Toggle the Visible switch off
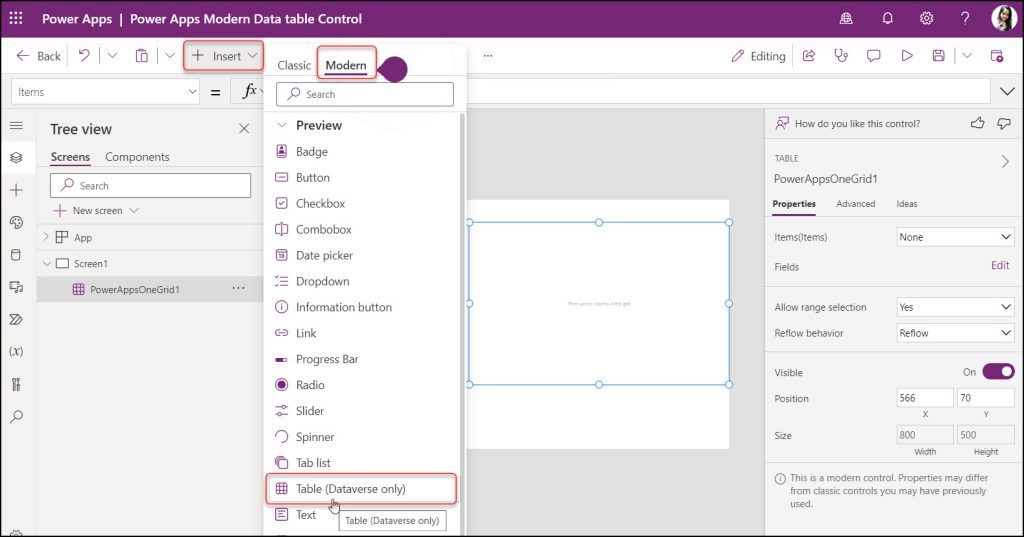This screenshot has width=1024, height=537. [x=998, y=372]
